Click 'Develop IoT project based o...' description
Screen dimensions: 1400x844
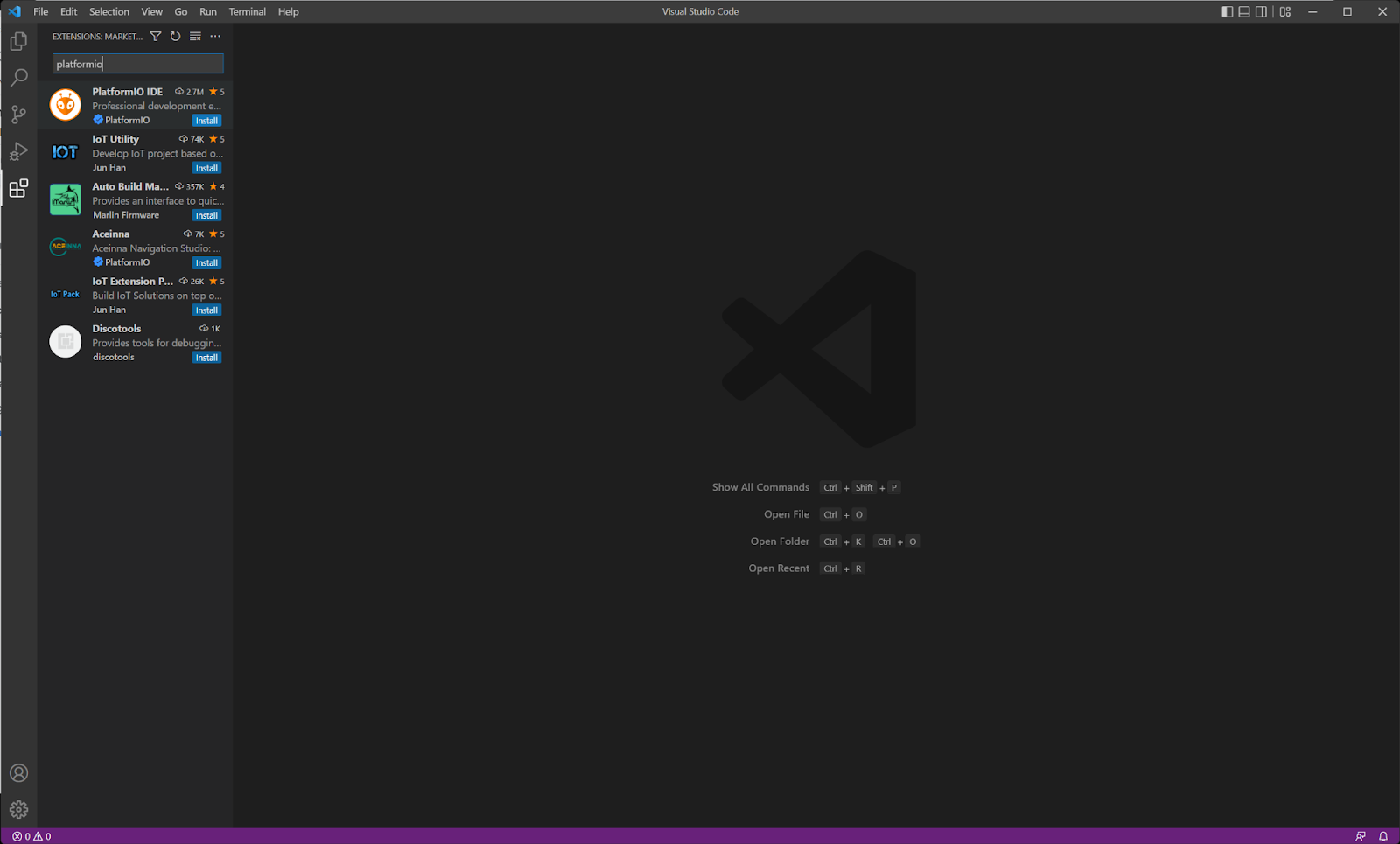click(x=157, y=153)
